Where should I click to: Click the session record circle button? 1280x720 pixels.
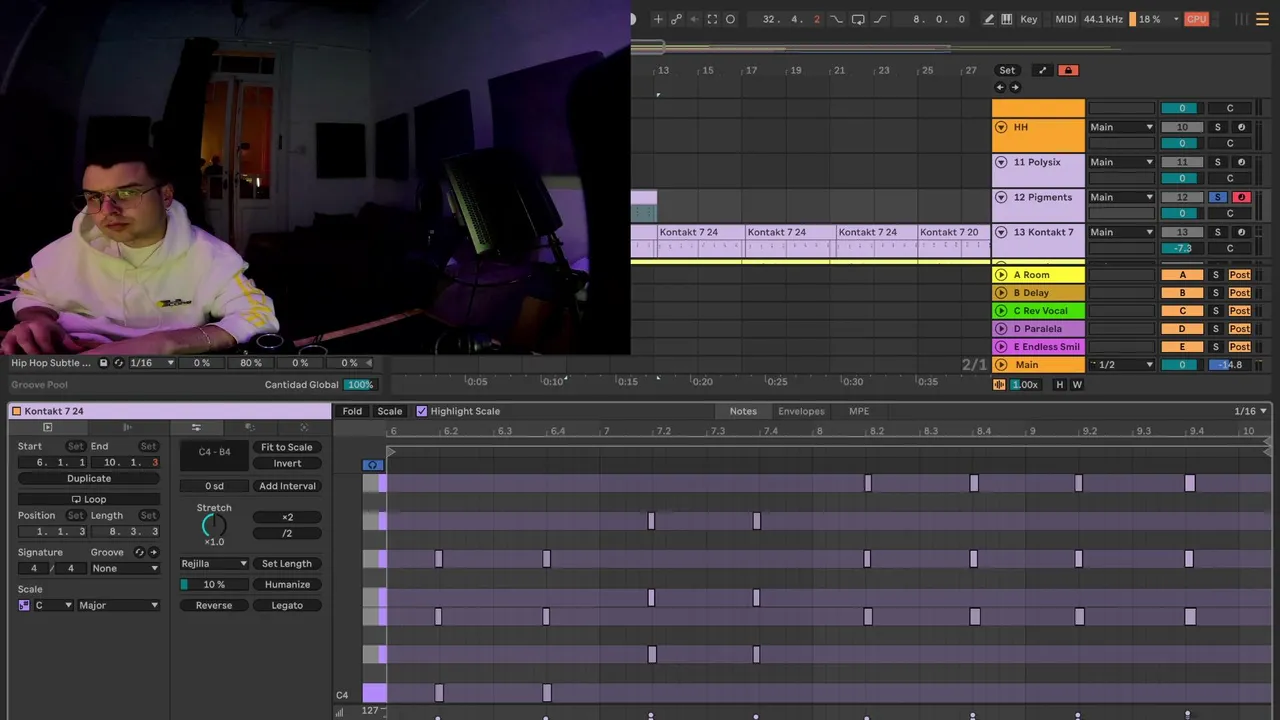click(730, 19)
